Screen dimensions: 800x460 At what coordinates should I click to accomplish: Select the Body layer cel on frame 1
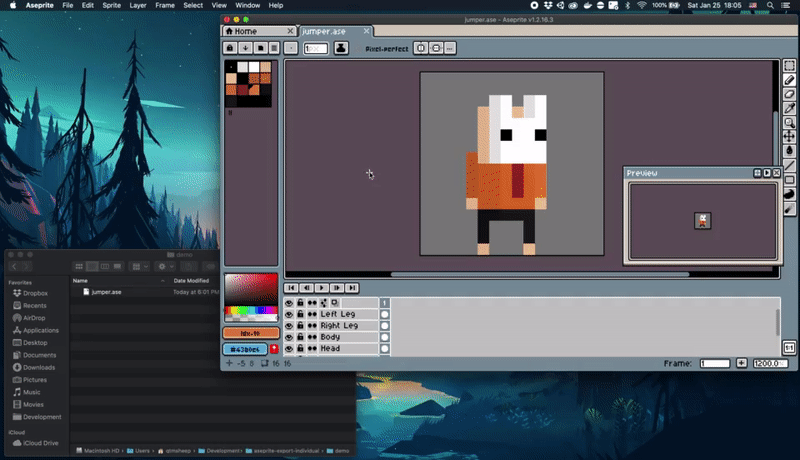385,337
